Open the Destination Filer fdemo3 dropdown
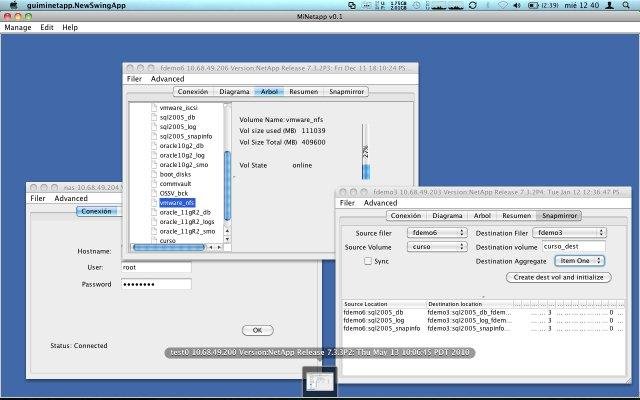This screenshot has width=640, height=400. [569, 233]
